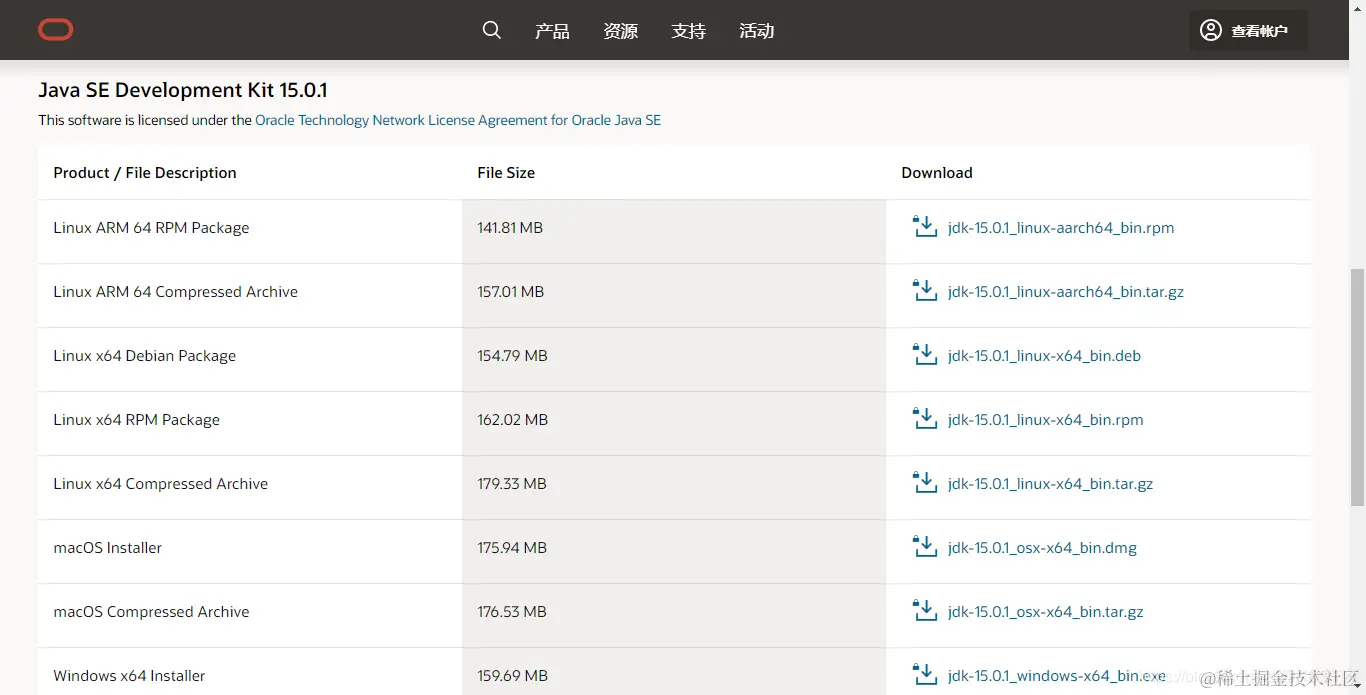Screen dimensions: 1366x695
Task: Click download icon for osx-x64_bin.dmg
Action: click(925, 547)
